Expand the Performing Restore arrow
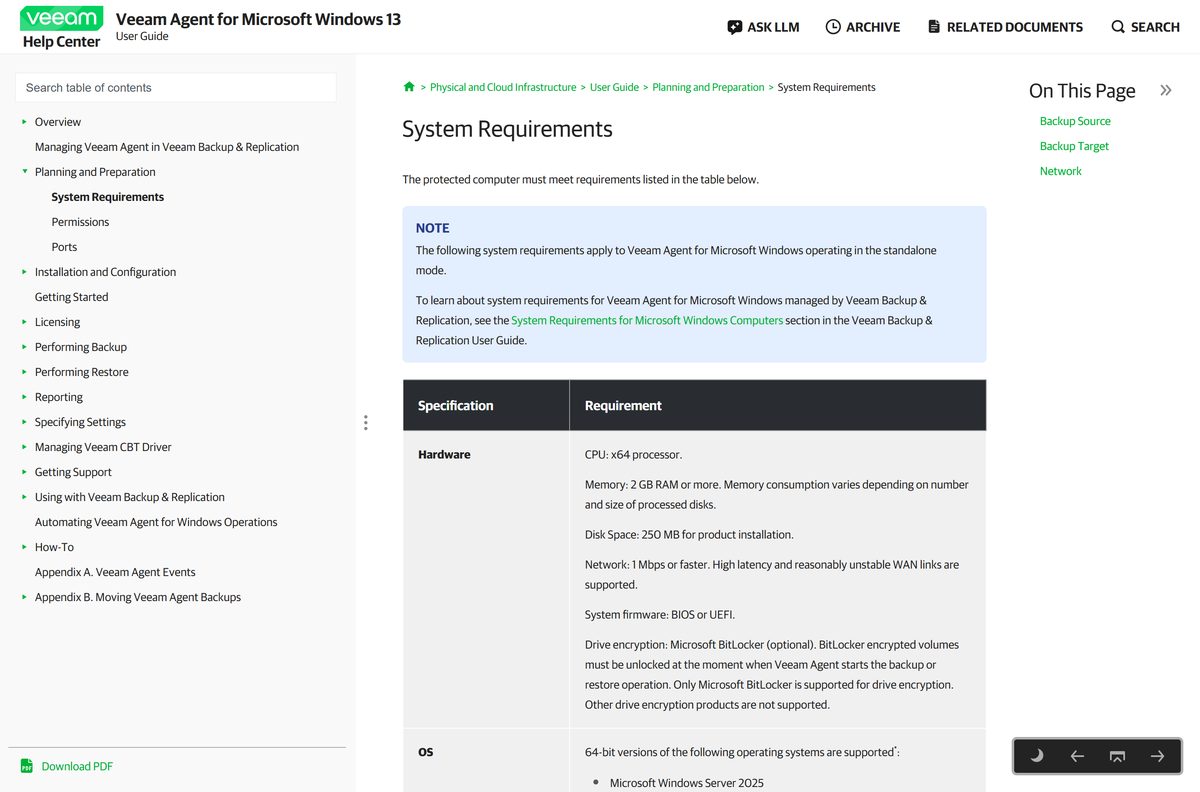1200x792 pixels. (25, 372)
